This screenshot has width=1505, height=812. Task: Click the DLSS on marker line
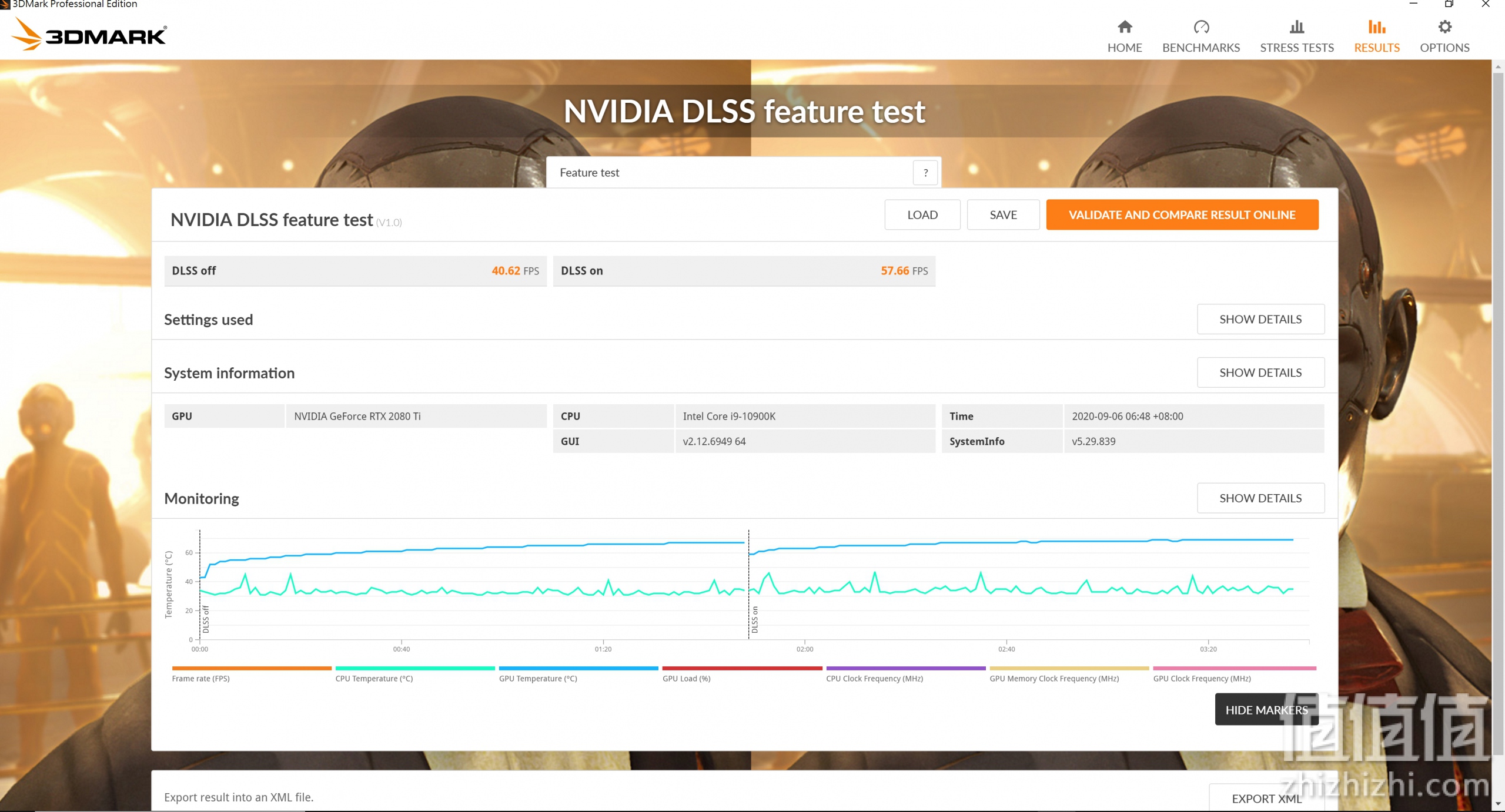point(748,585)
